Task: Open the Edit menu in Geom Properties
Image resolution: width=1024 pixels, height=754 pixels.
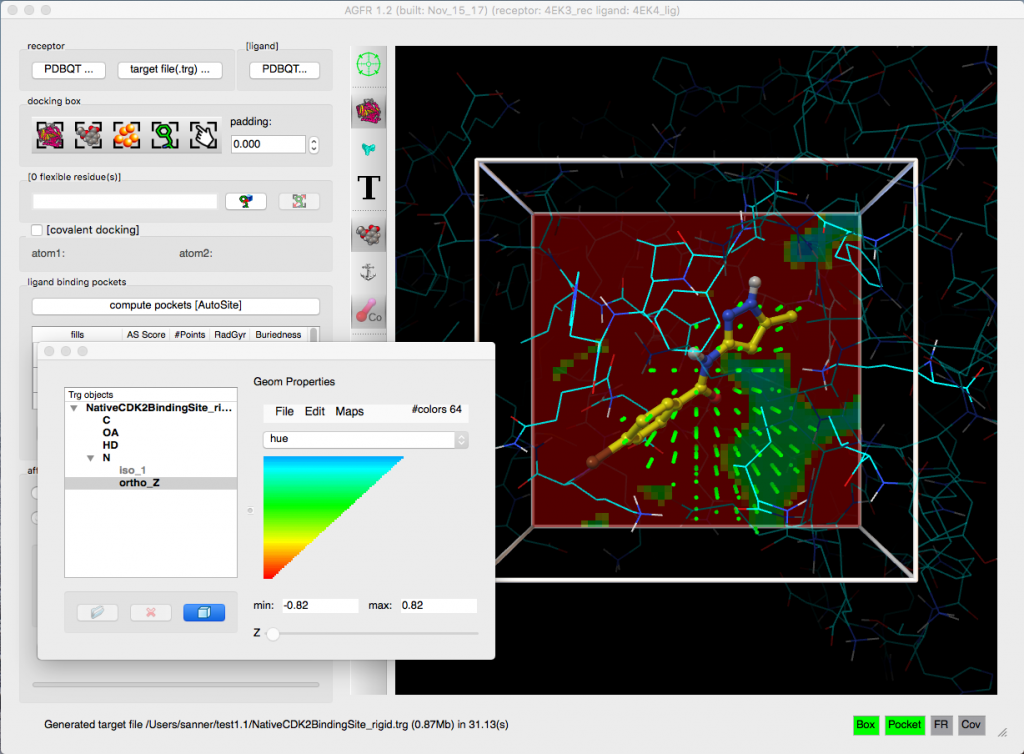Action: (x=315, y=411)
